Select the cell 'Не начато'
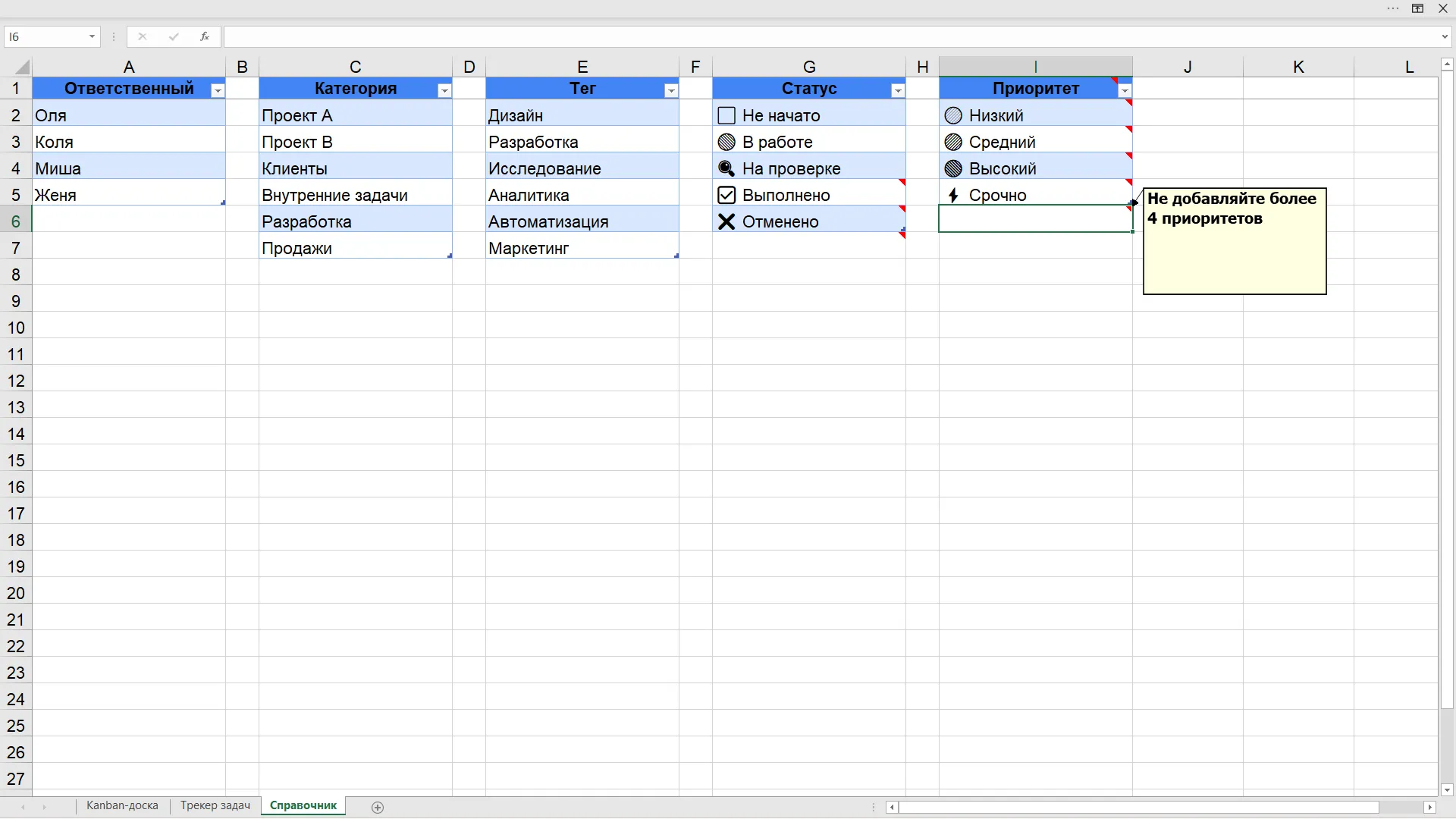This screenshot has width=1456, height=819. tap(809, 115)
